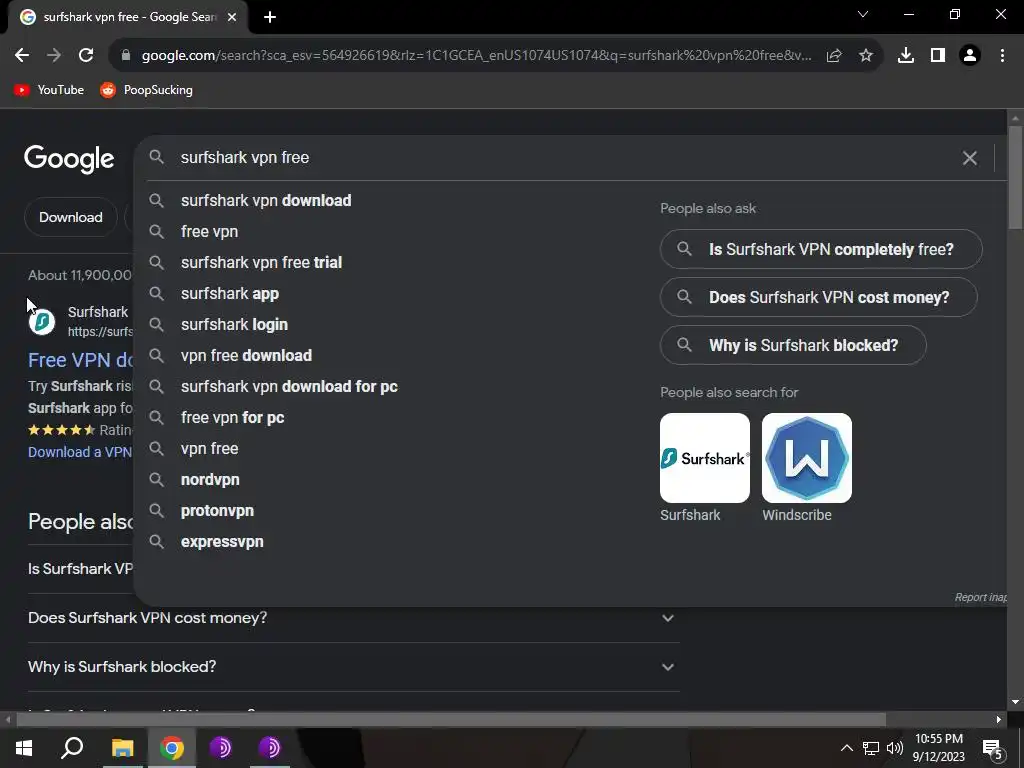Open the second purple Tor Browser taskbar icon
Viewport: 1024px width, 768px height.
point(269,748)
